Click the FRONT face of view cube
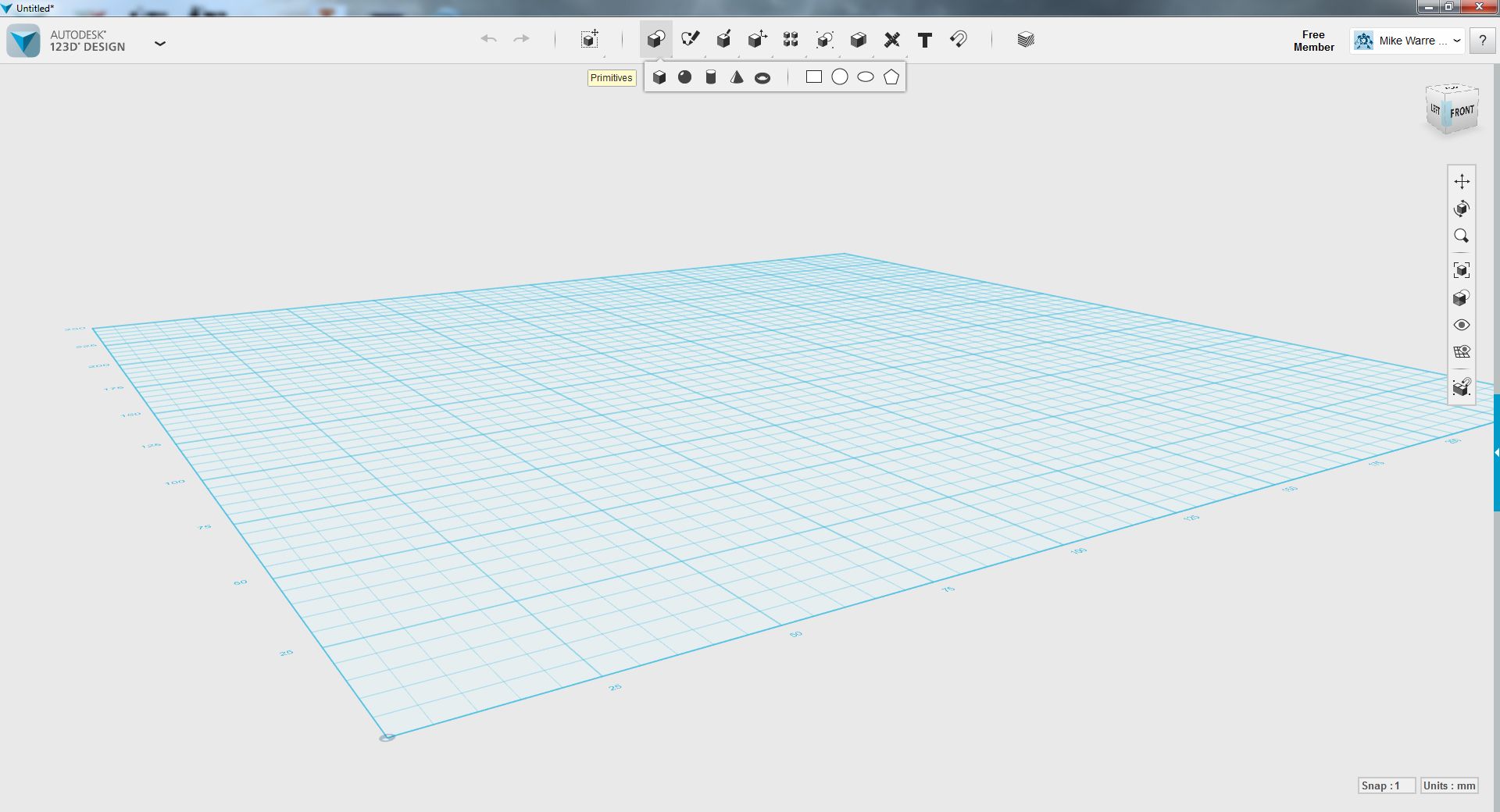Viewport: 1500px width, 812px height. pos(1462,112)
